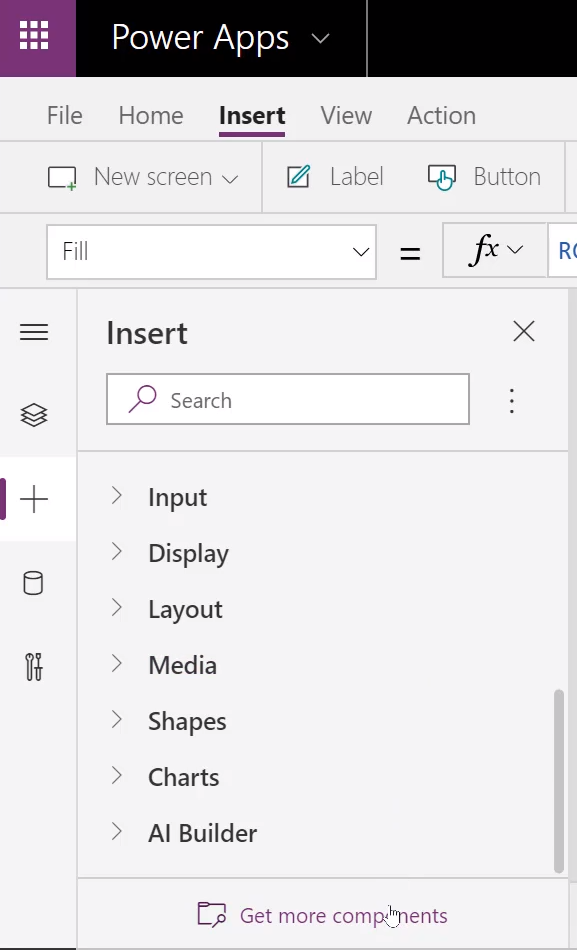This screenshot has width=577, height=950.
Task: Open the Data sources cylinder icon
Action: pyautogui.click(x=33, y=583)
